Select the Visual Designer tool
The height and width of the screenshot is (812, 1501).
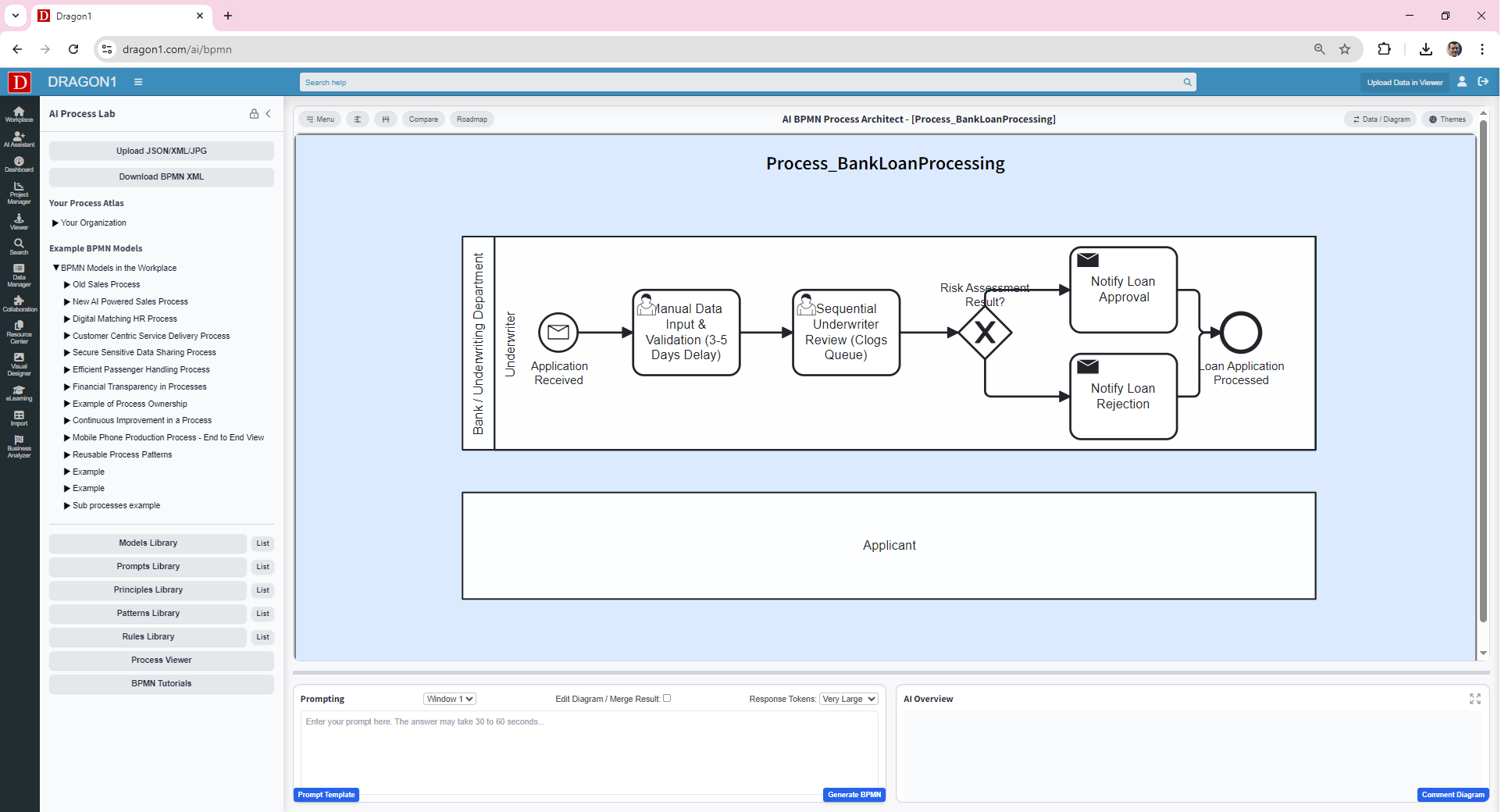(18, 363)
